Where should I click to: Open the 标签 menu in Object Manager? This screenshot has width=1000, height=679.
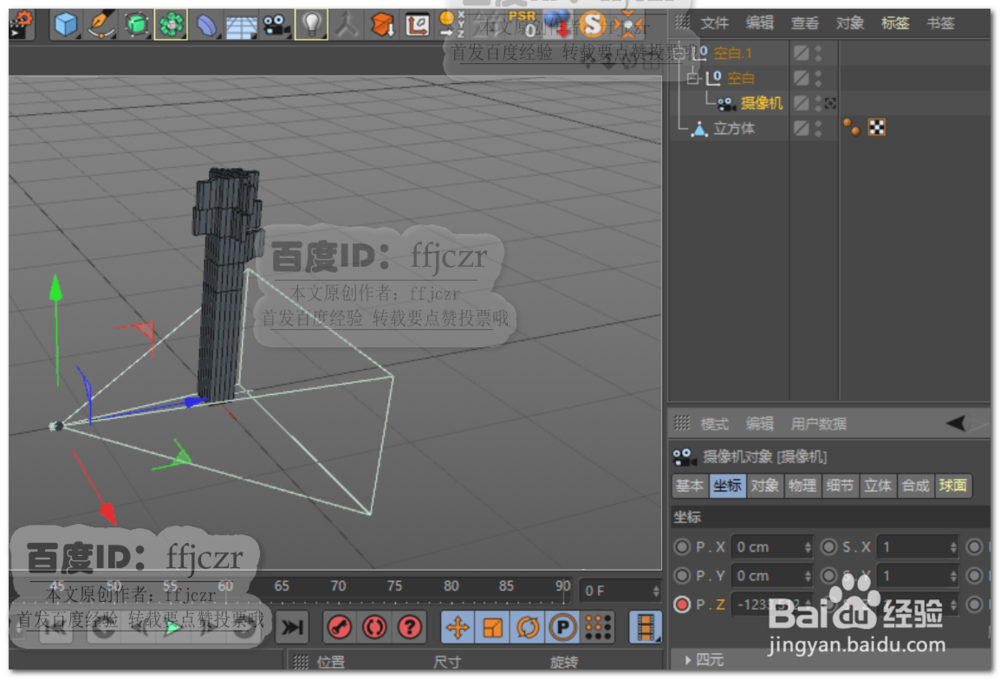pyautogui.click(x=895, y=24)
